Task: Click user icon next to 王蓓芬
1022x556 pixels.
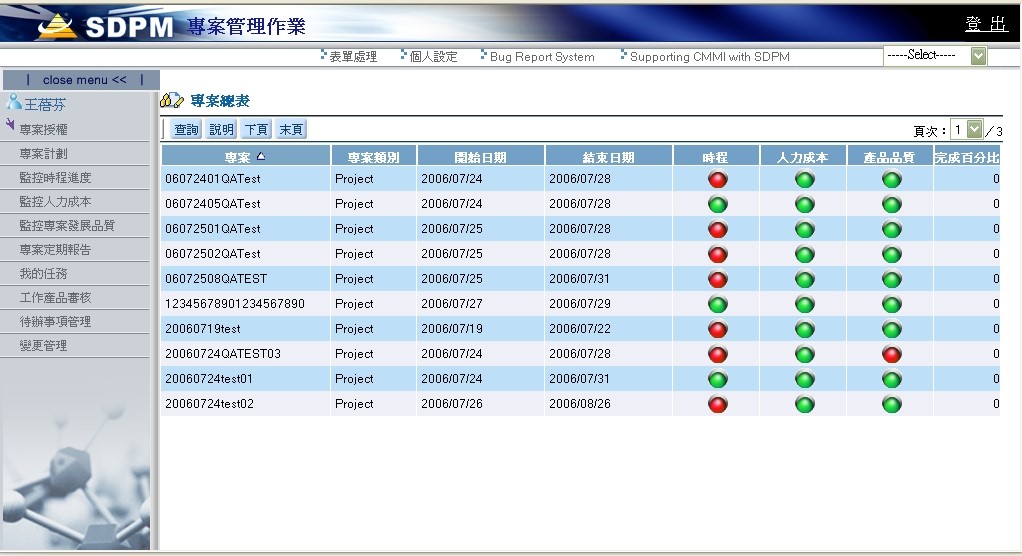Action: pyautogui.click(x=14, y=102)
